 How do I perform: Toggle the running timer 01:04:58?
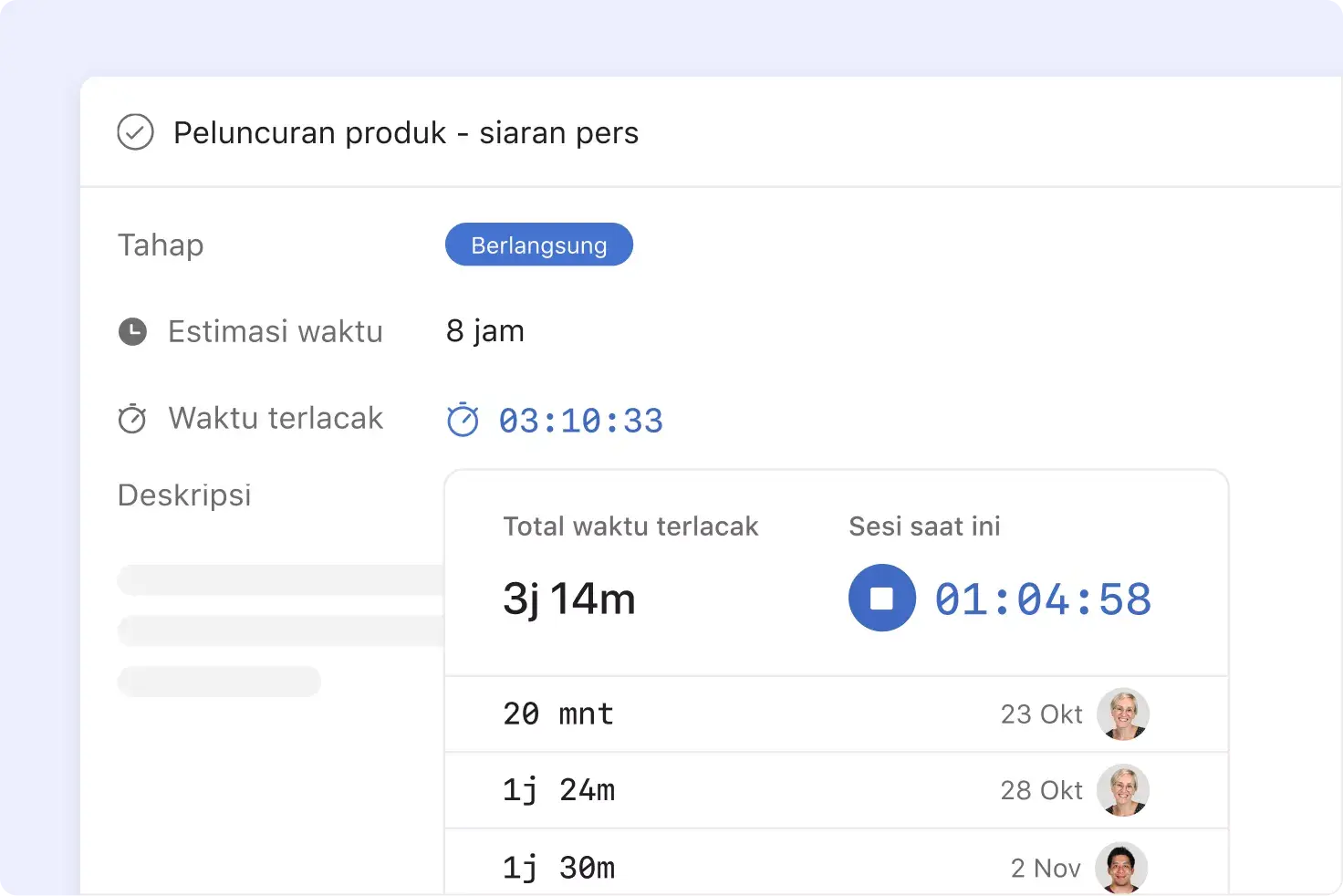pyautogui.click(x=1043, y=598)
